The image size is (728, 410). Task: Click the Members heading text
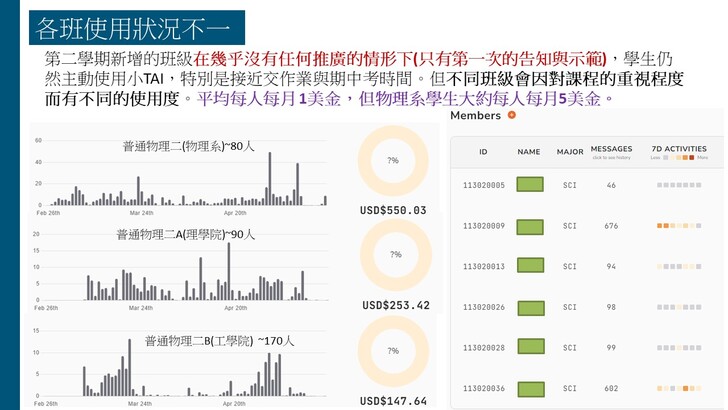(x=475, y=115)
